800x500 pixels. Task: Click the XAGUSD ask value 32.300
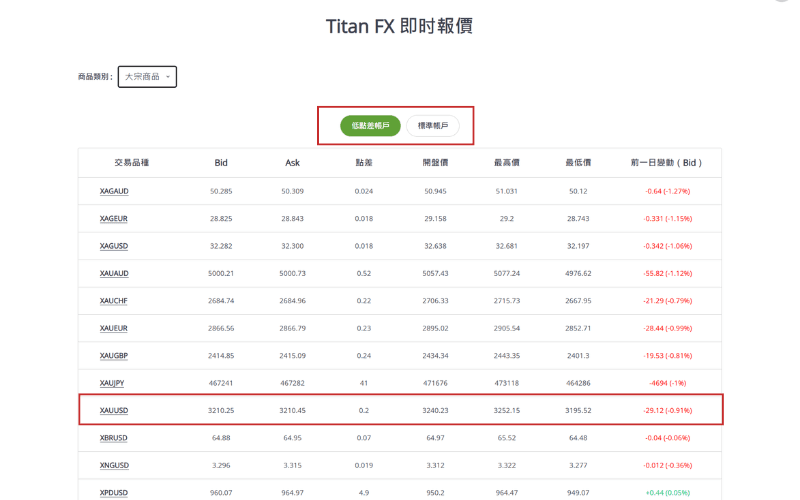(x=292, y=246)
